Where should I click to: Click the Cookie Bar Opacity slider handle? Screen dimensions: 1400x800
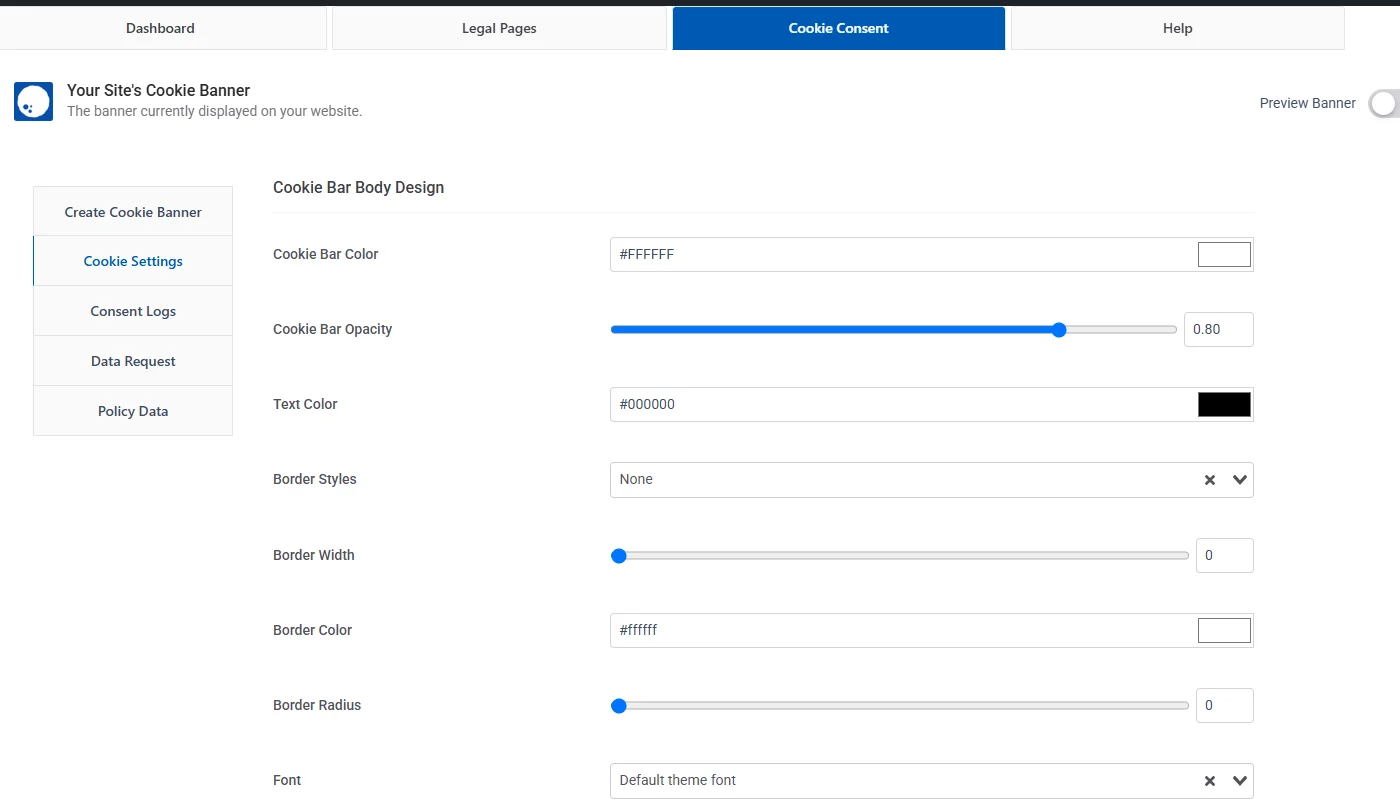[x=1059, y=330]
